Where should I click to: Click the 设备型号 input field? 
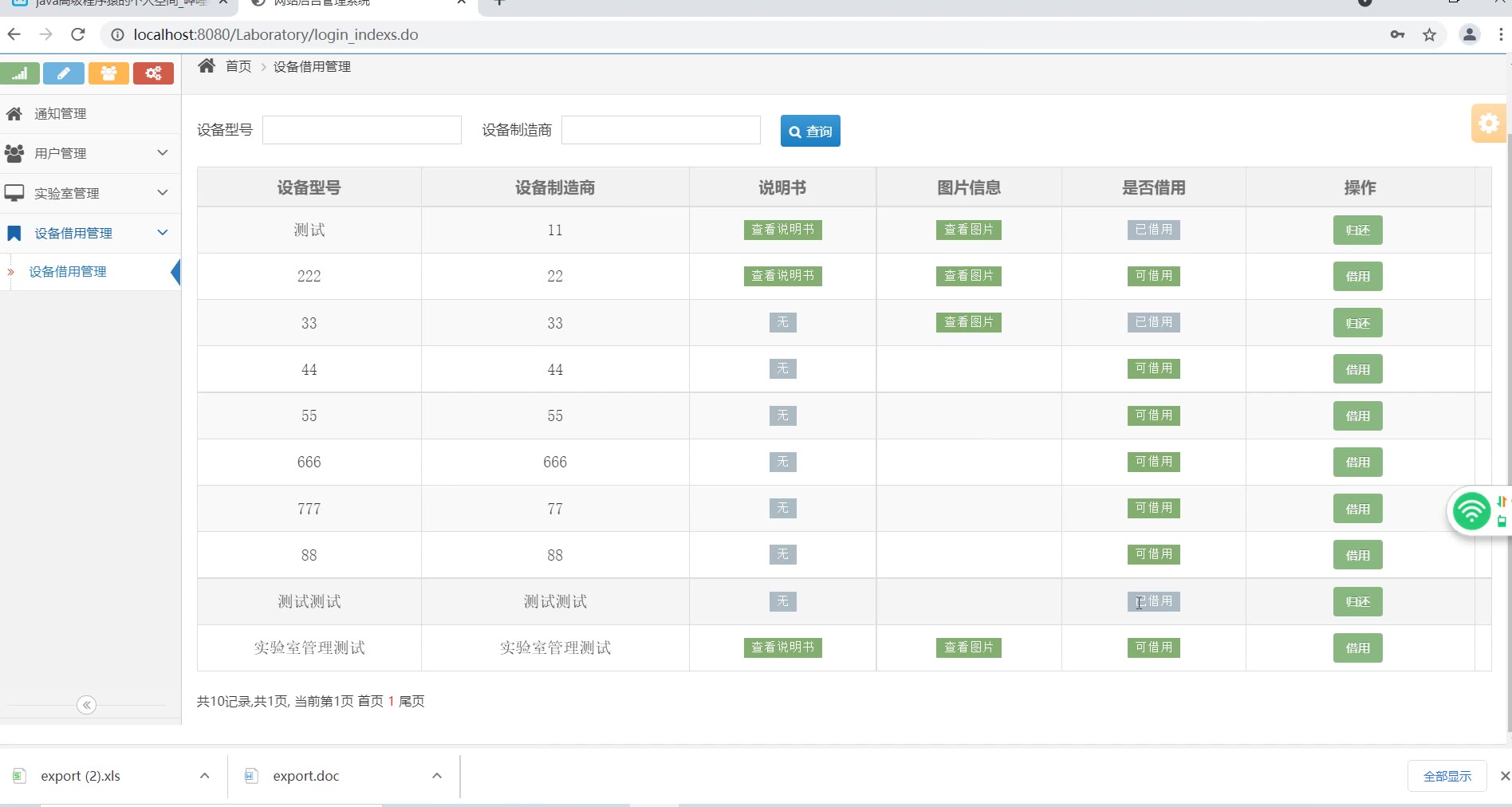click(362, 130)
